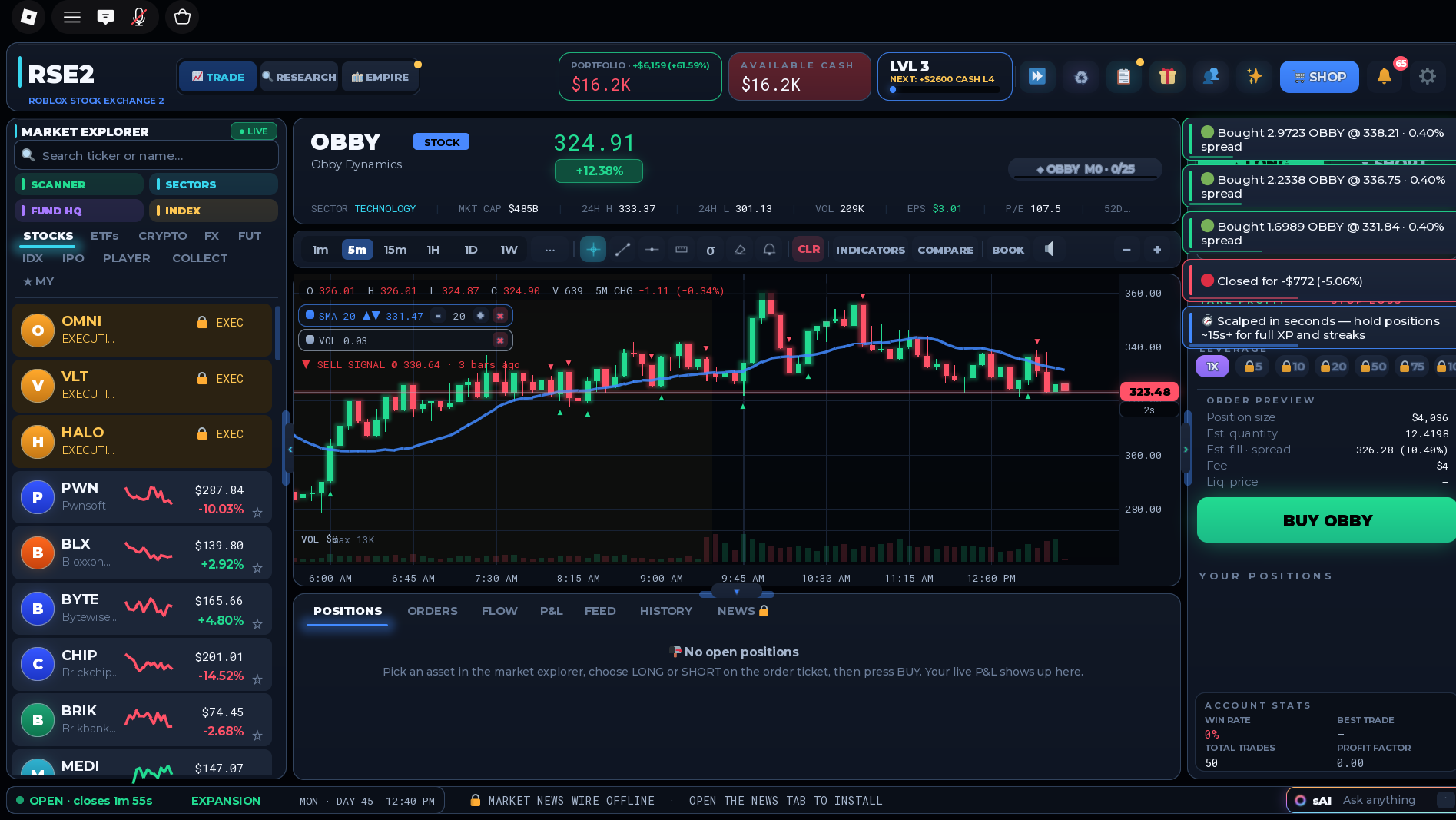Select the eraser chart tool

point(740,250)
